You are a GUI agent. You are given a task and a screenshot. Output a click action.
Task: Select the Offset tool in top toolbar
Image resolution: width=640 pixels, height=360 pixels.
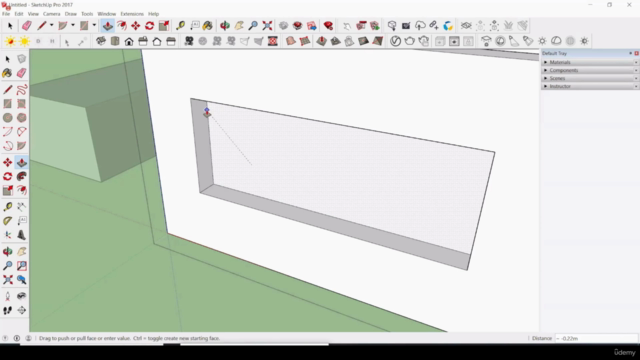pyautogui.click(x=122, y=26)
